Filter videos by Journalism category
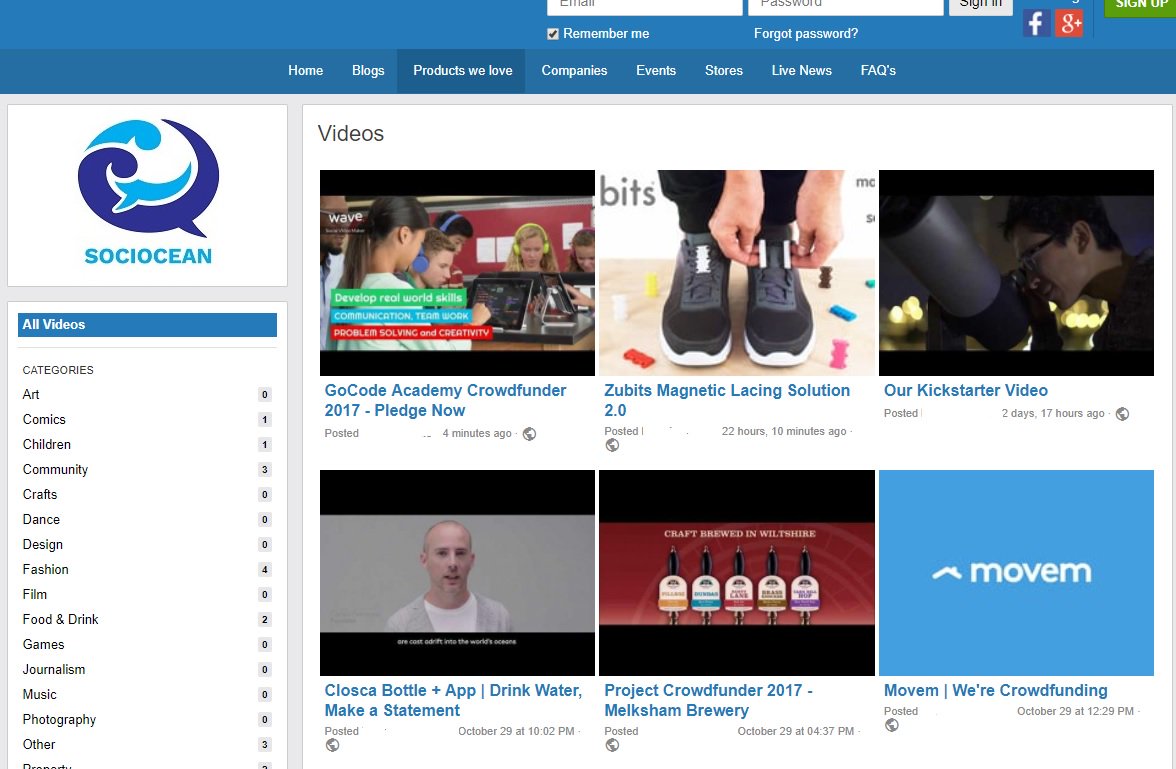The height and width of the screenshot is (769, 1176). point(54,669)
